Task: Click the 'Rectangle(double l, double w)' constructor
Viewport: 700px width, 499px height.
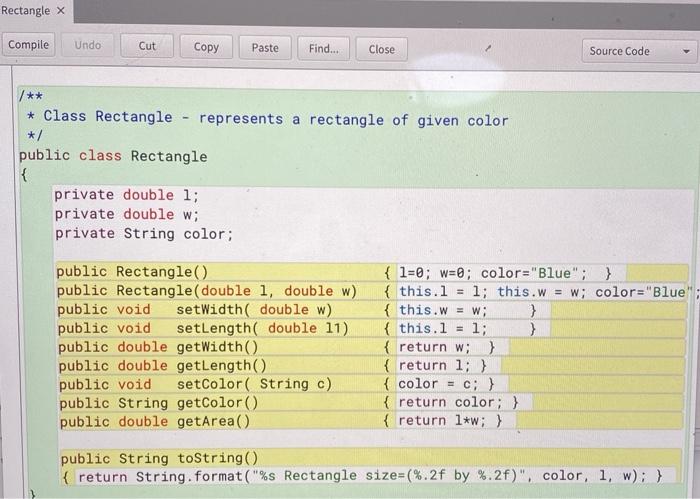Action: 207,291
